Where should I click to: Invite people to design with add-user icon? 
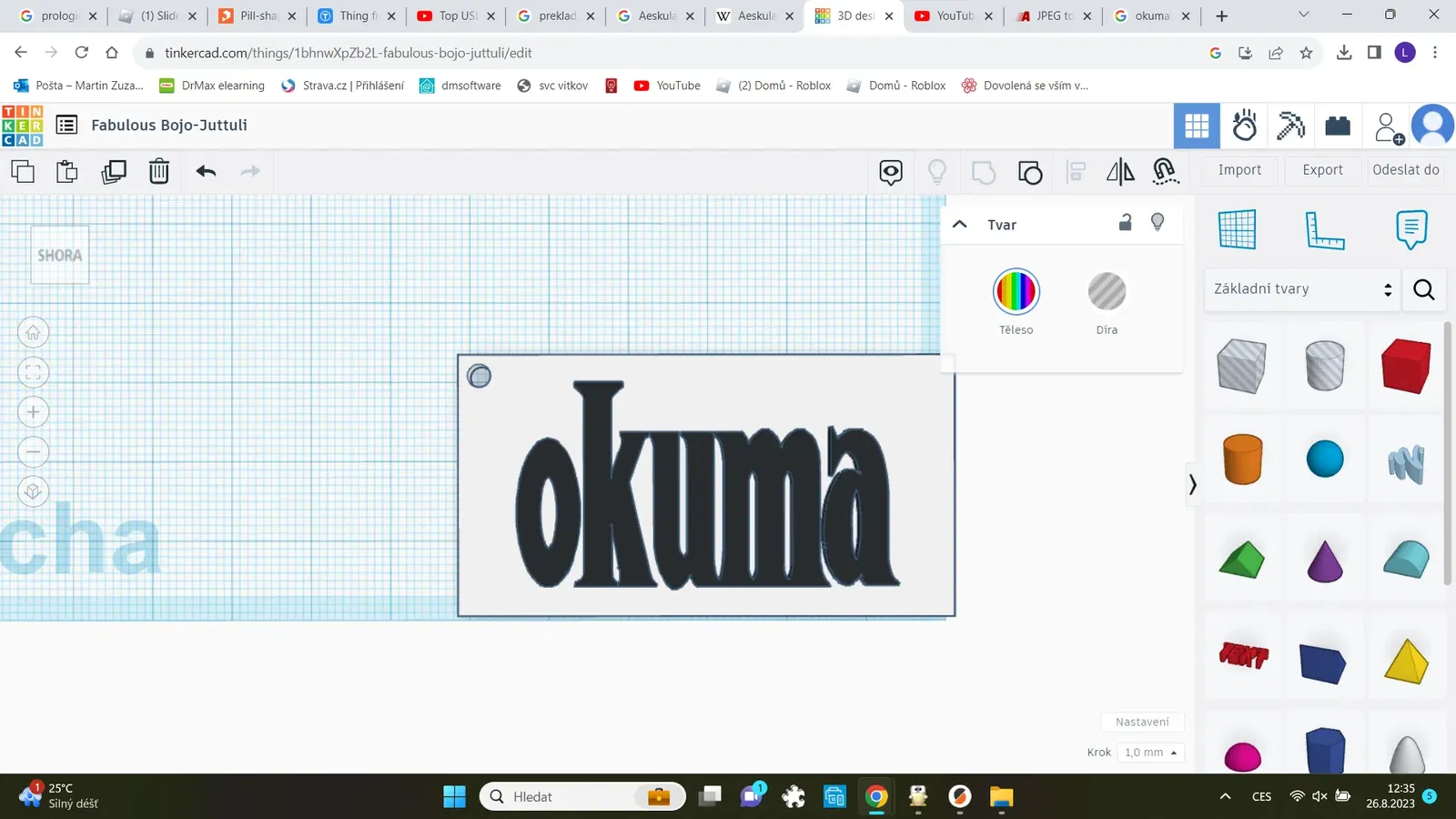coord(1389,127)
